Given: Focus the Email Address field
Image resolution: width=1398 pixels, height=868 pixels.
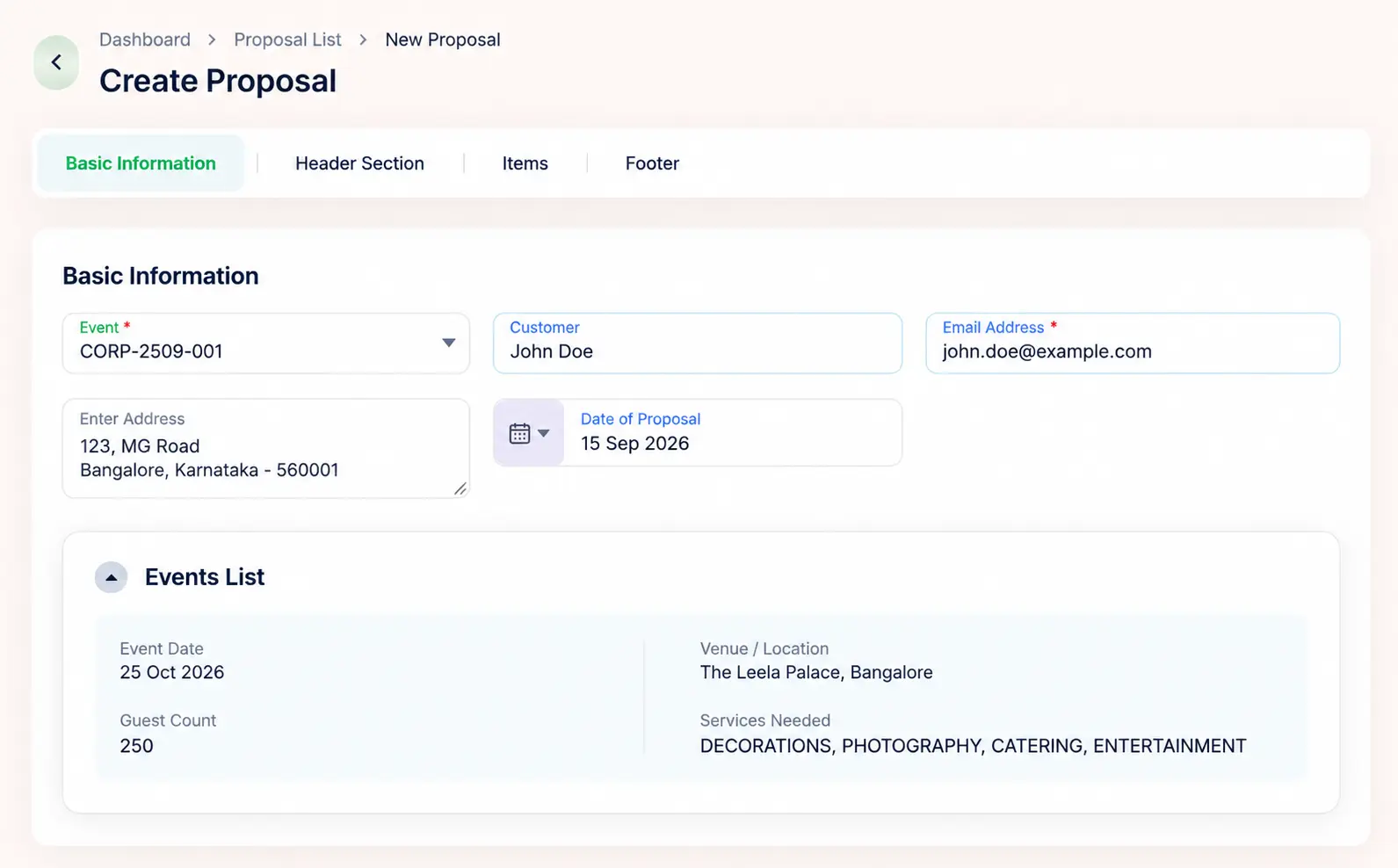Looking at the screenshot, I should (x=1133, y=343).
